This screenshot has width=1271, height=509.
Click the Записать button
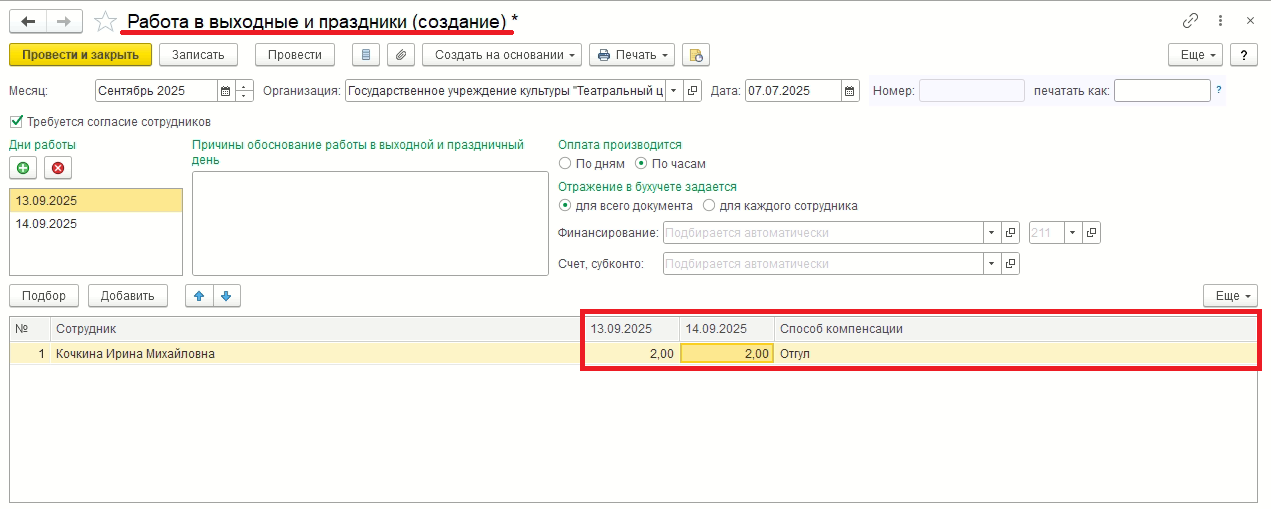198,55
